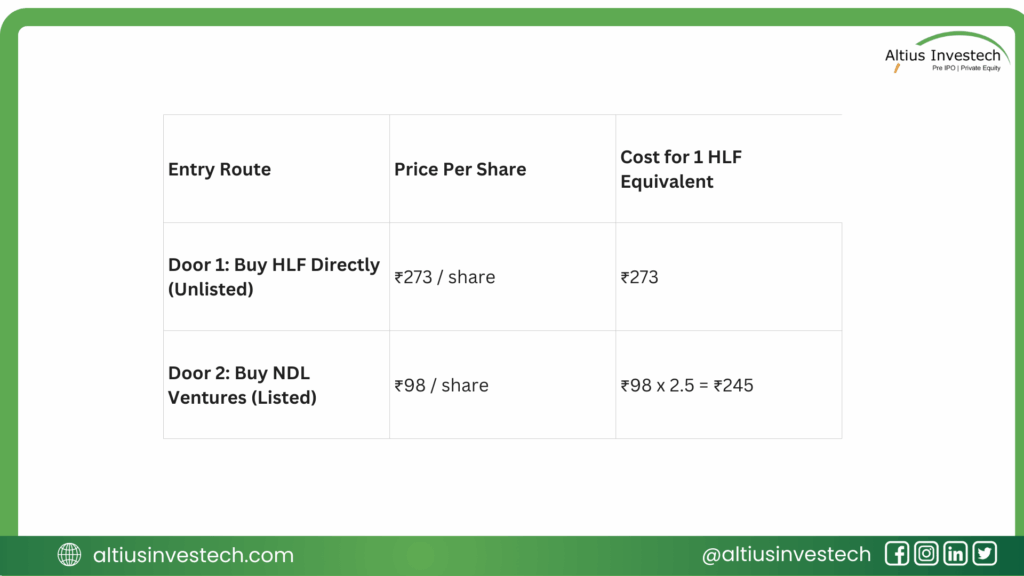Click the Altius Investech logo
Viewport: 1024px width, 576px height.
[x=943, y=56]
